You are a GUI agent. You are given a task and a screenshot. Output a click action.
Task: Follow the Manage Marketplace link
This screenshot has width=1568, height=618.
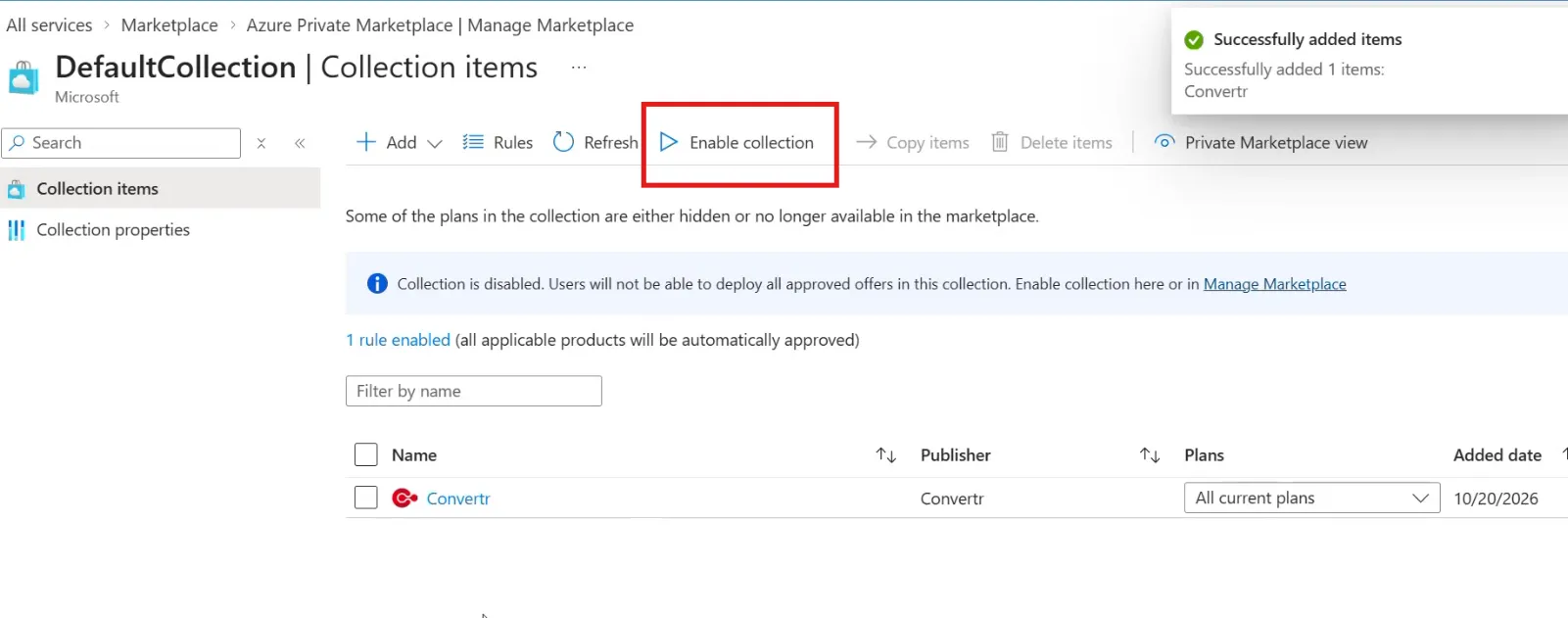[x=1274, y=284]
